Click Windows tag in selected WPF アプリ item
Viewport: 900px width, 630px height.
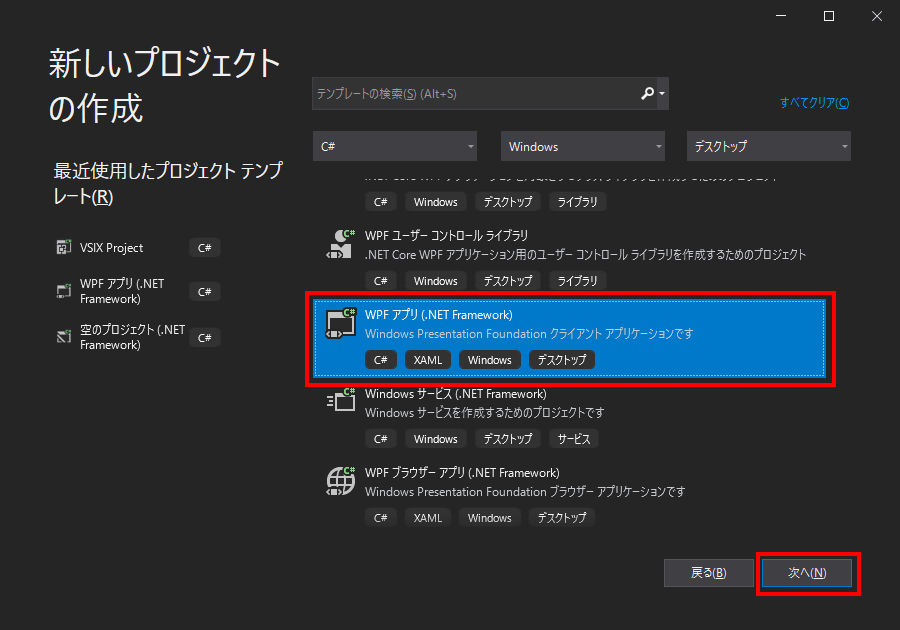coord(489,360)
